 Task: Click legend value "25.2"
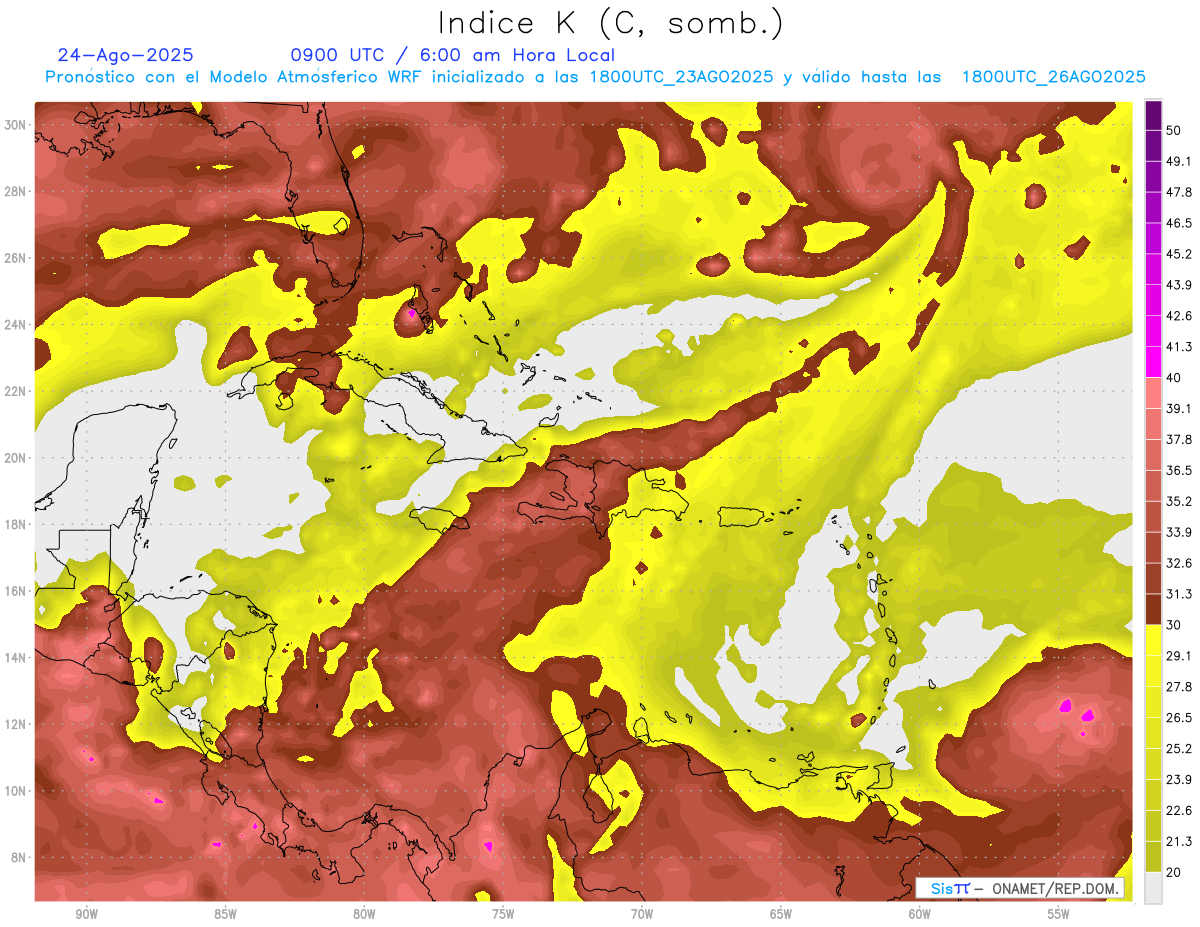click(1179, 748)
